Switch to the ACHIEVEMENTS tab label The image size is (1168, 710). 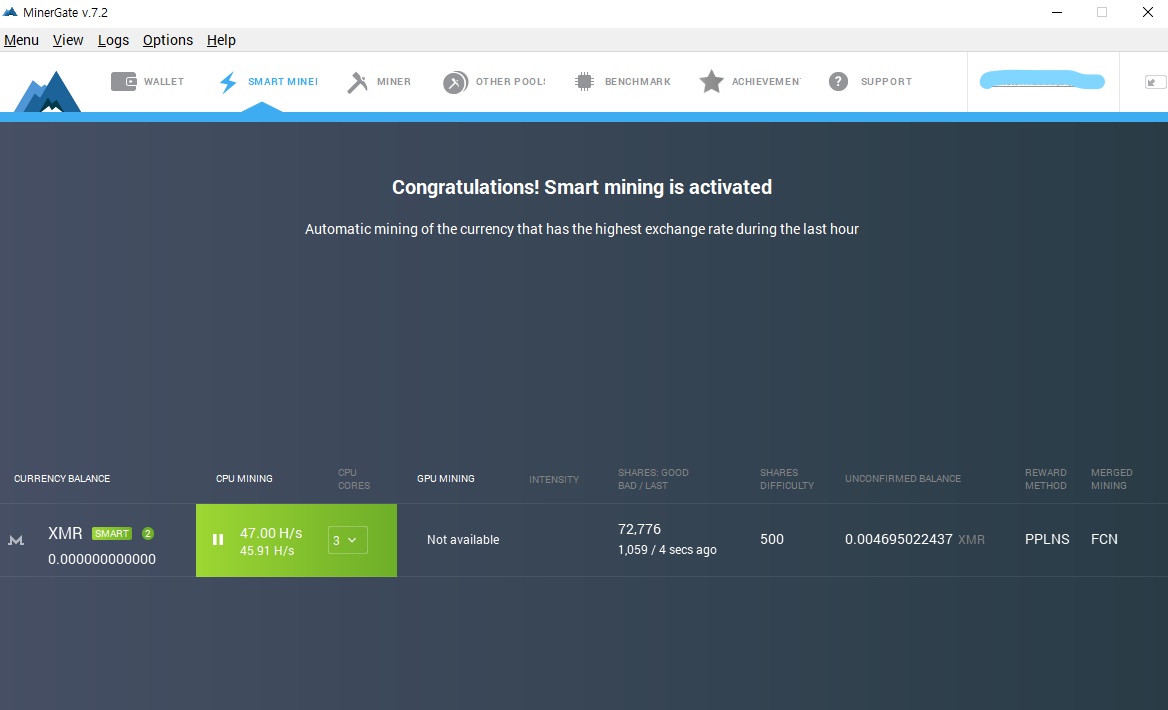[766, 81]
